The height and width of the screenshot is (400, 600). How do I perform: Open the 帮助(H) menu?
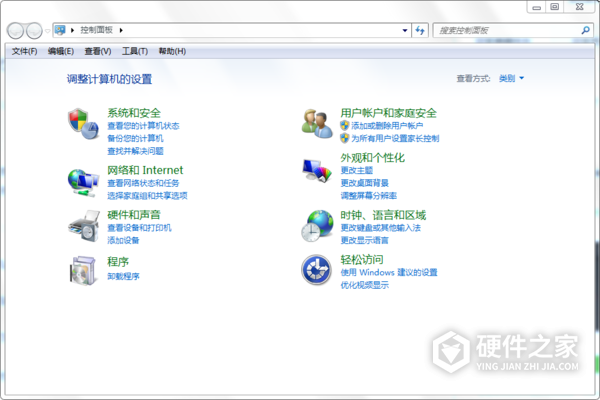click(172, 51)
